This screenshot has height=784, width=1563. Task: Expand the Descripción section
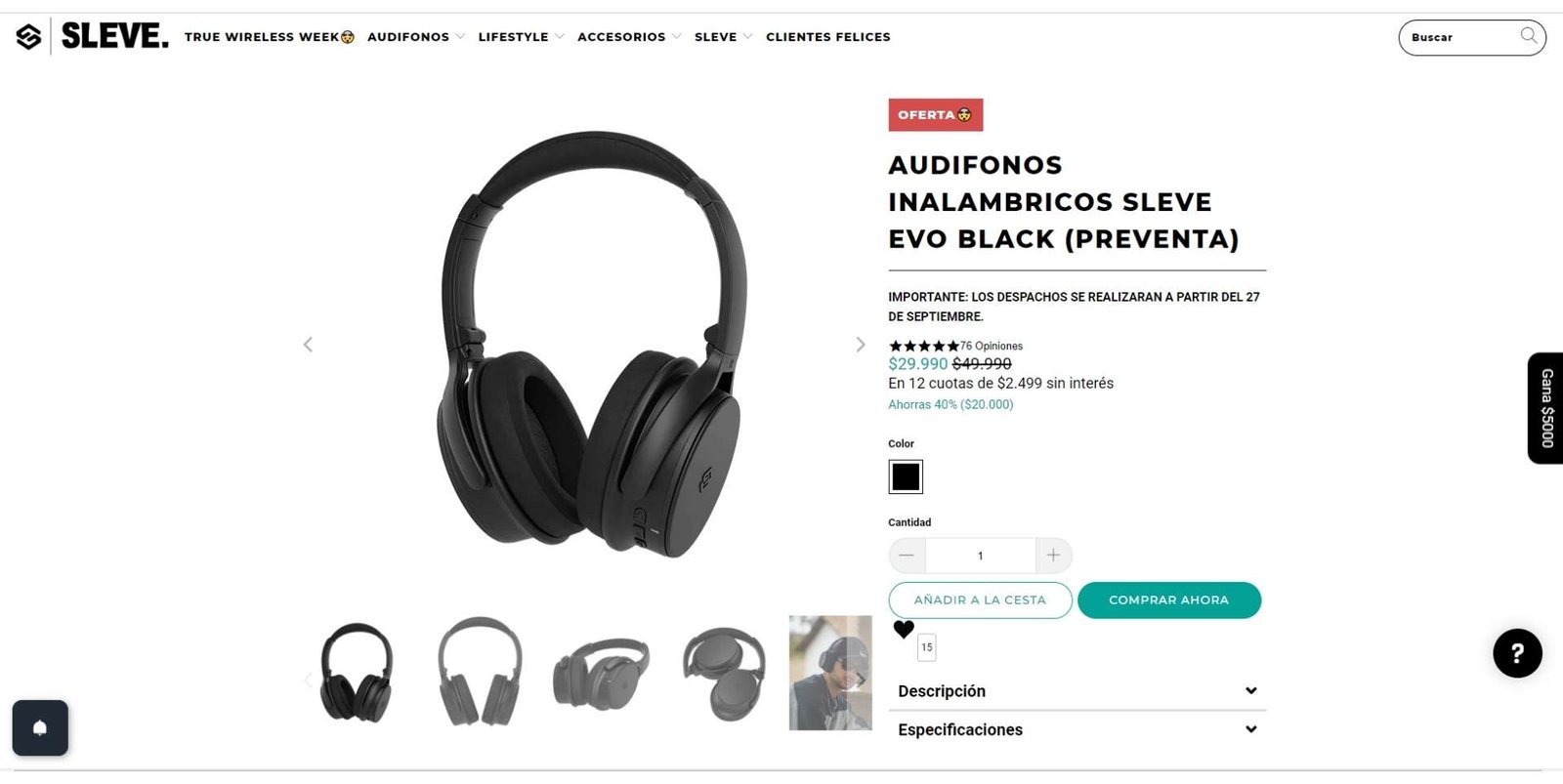pyautogui.click(x=1077, y=691)
